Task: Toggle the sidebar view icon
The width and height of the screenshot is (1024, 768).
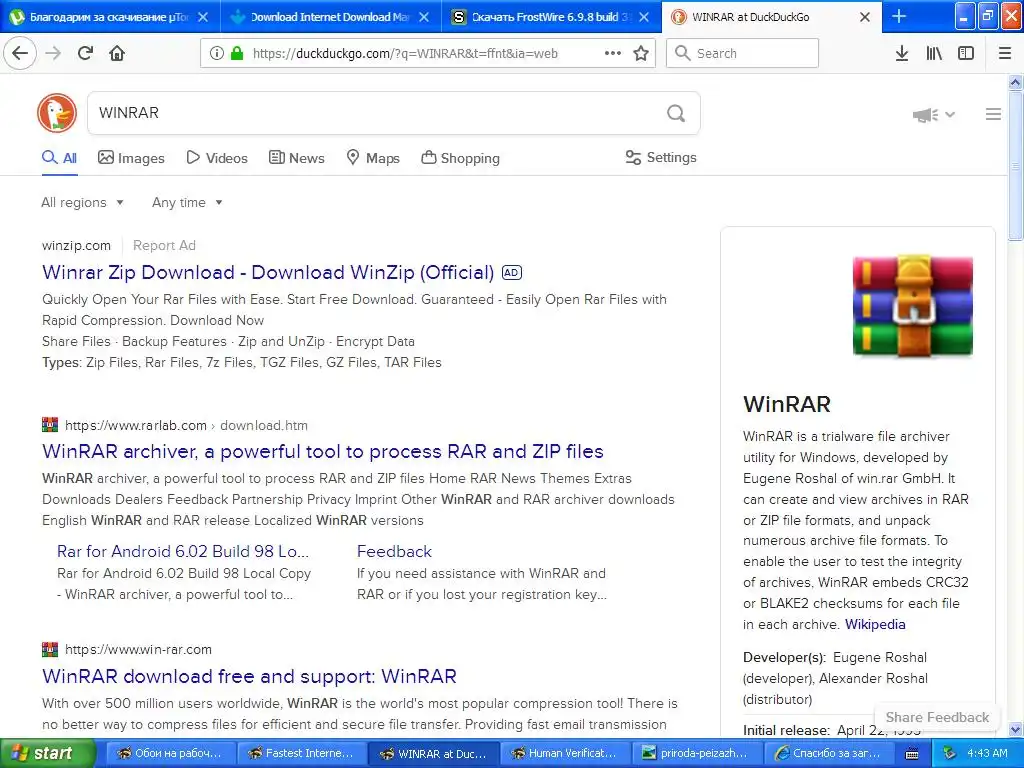Action: coord(966,53)
